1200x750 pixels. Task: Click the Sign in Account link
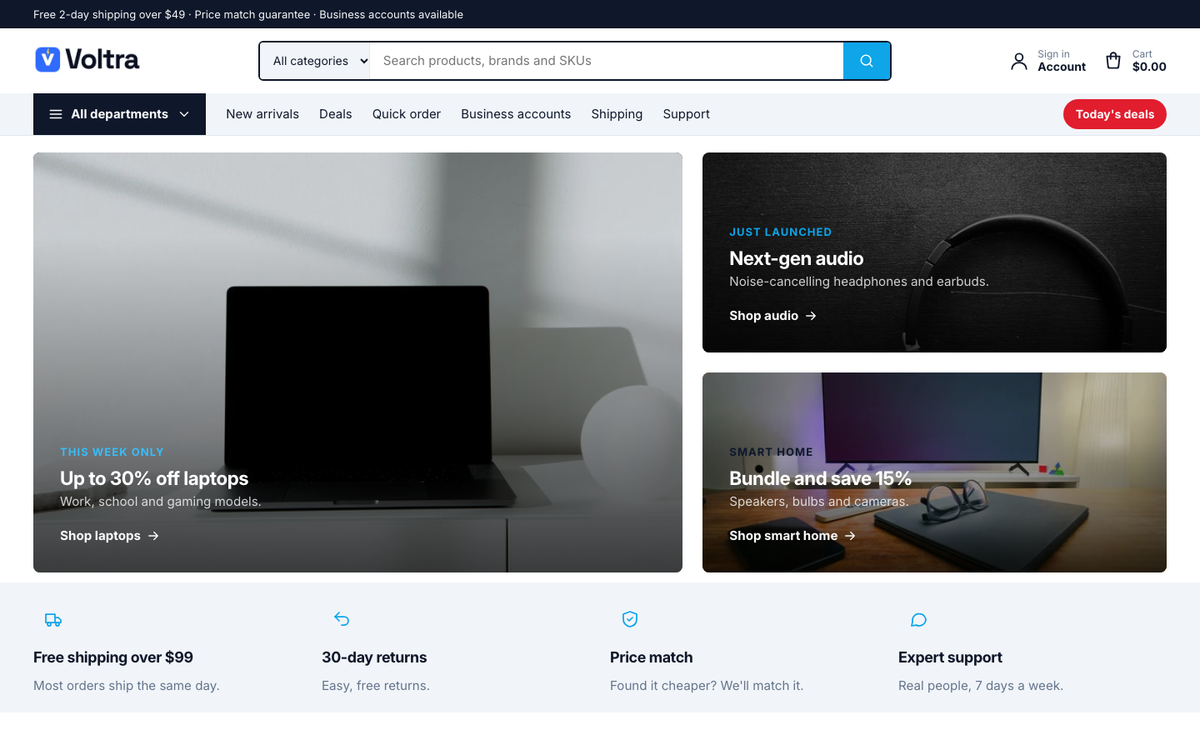point(1048,61)
